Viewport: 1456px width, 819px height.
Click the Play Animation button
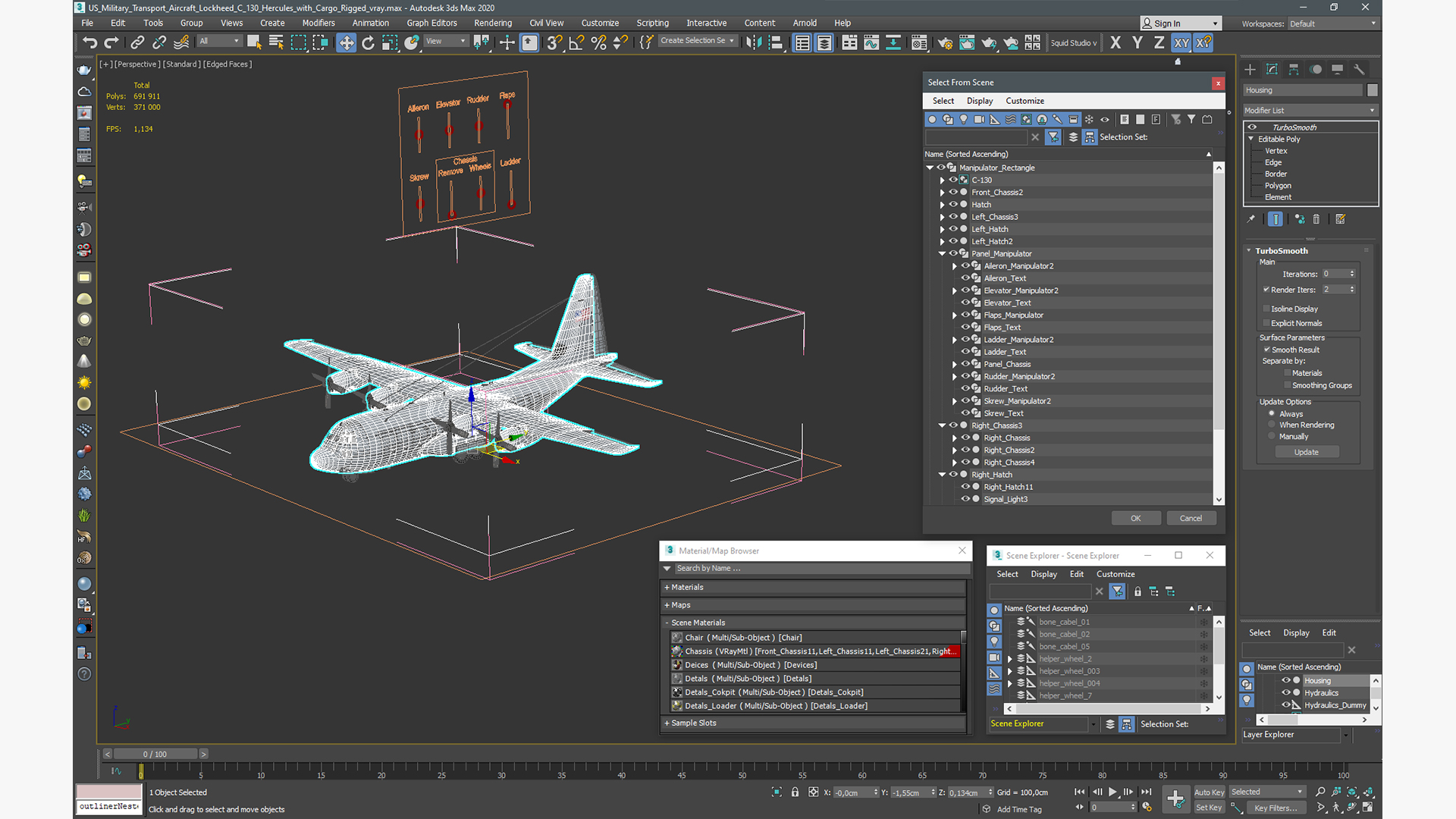(x=1112, y=792)
